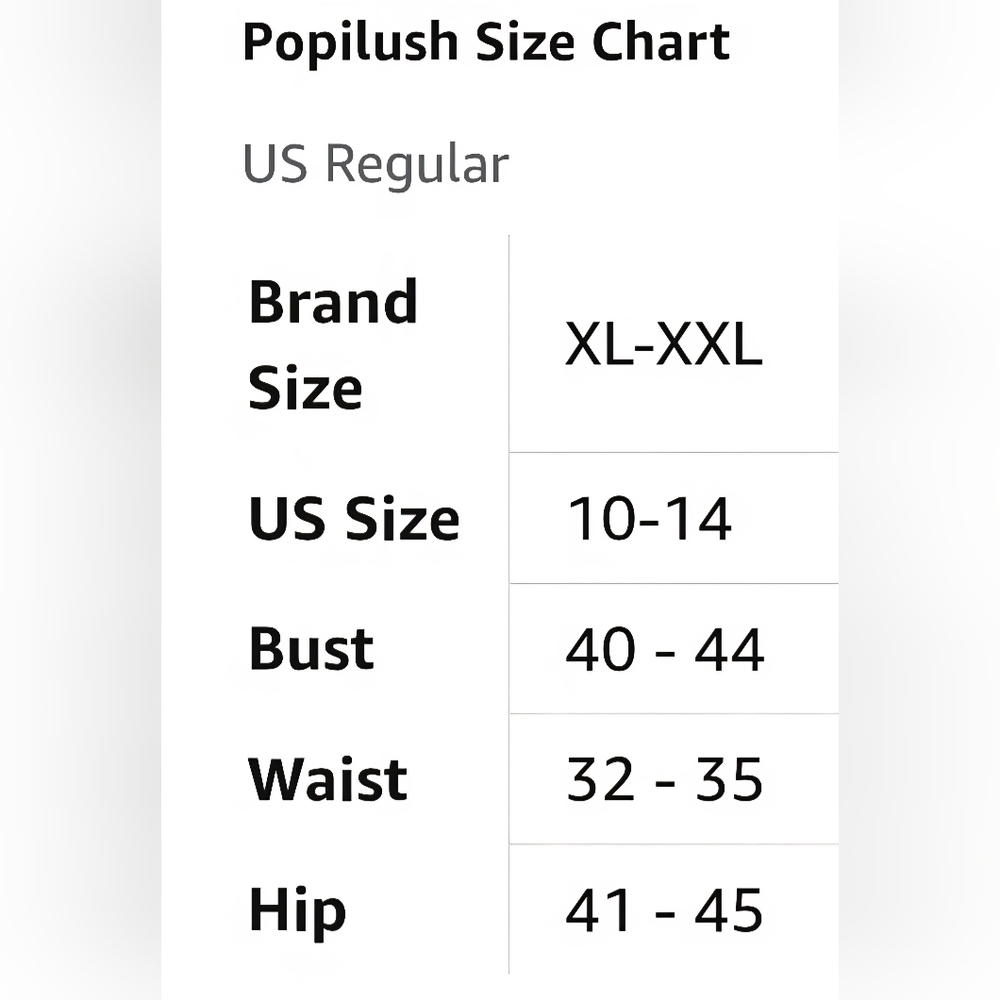Click the US Size row label

tap(353, 519)
